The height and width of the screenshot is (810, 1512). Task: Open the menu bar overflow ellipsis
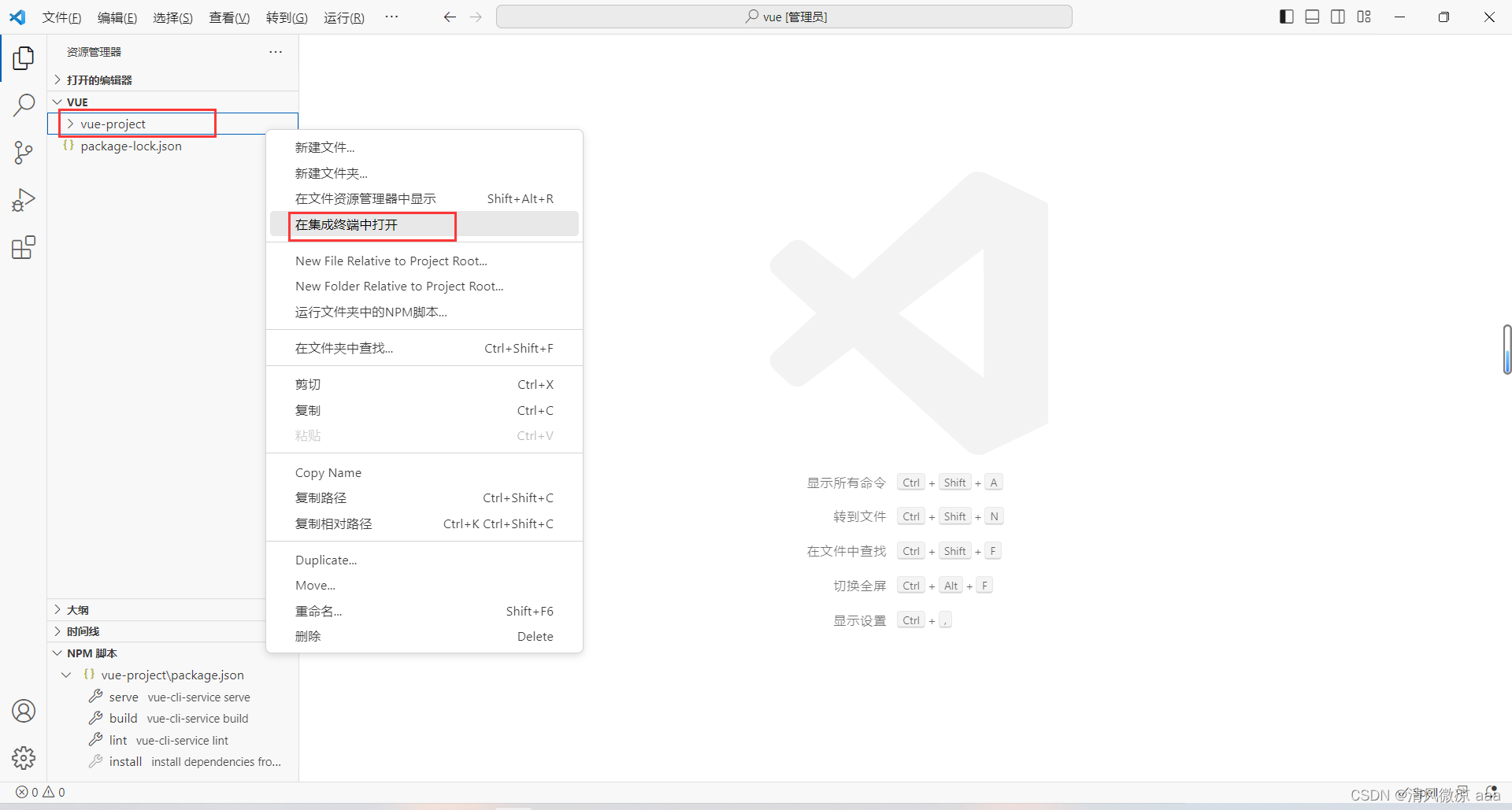click(391, 17)
